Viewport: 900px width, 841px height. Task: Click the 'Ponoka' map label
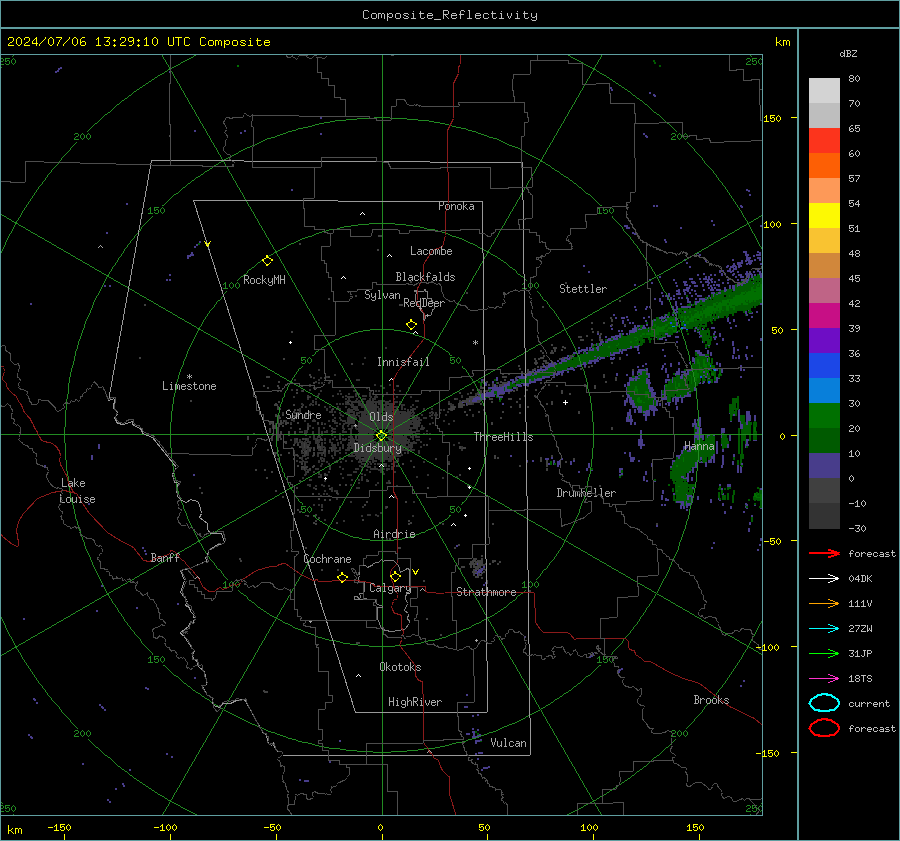click(x=456, y=206)
